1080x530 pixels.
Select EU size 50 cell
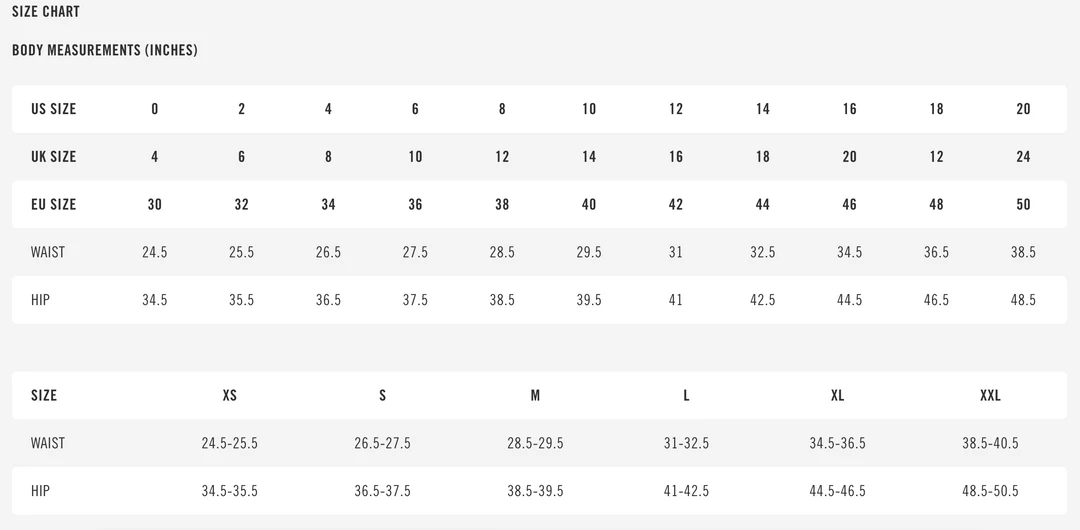pos(1023,205)
